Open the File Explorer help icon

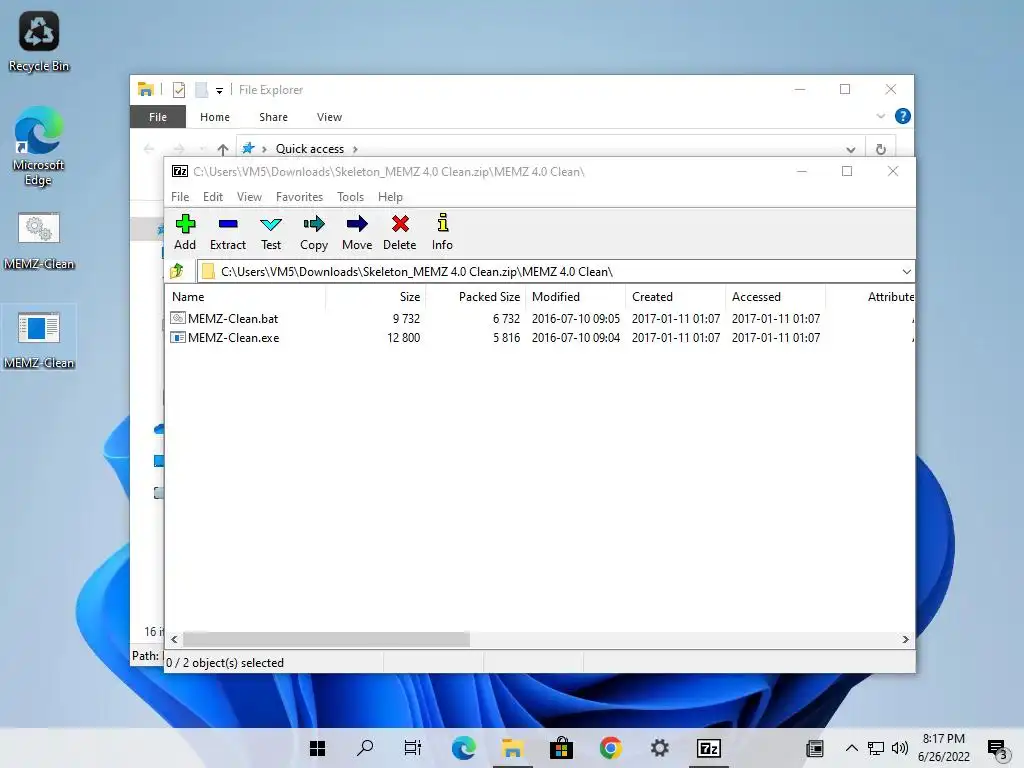[x=903, y=116]
